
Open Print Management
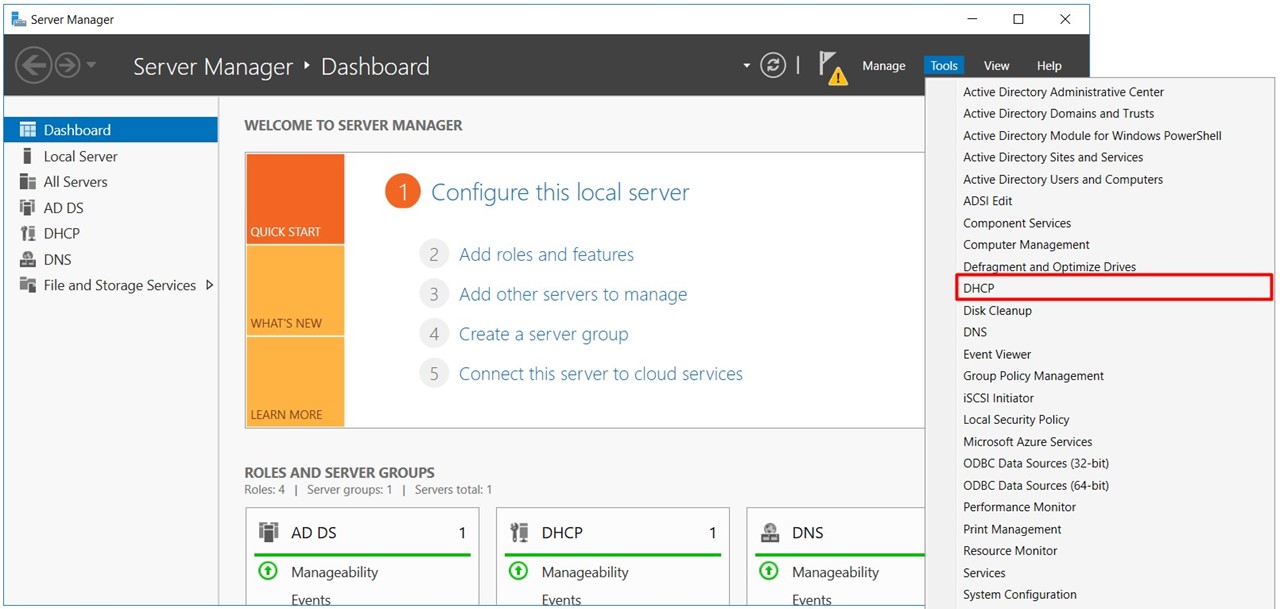click(x=1012, y=529)
